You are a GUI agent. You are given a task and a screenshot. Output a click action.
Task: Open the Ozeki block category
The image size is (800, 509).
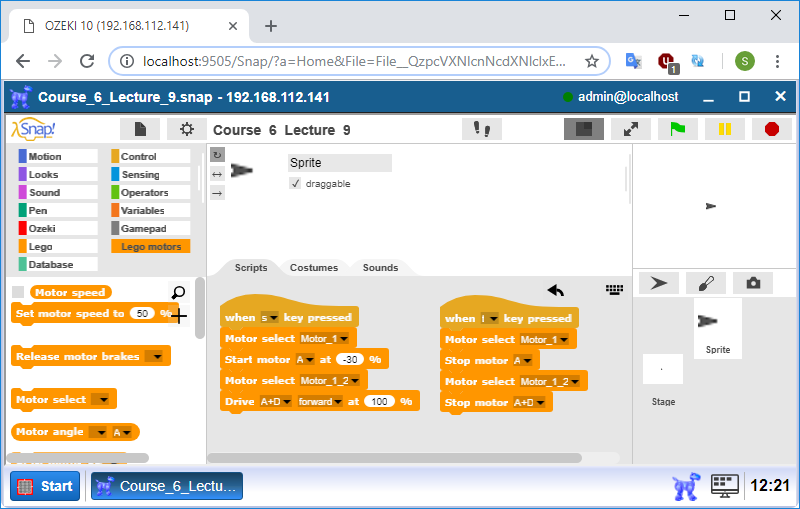[58, 228]
